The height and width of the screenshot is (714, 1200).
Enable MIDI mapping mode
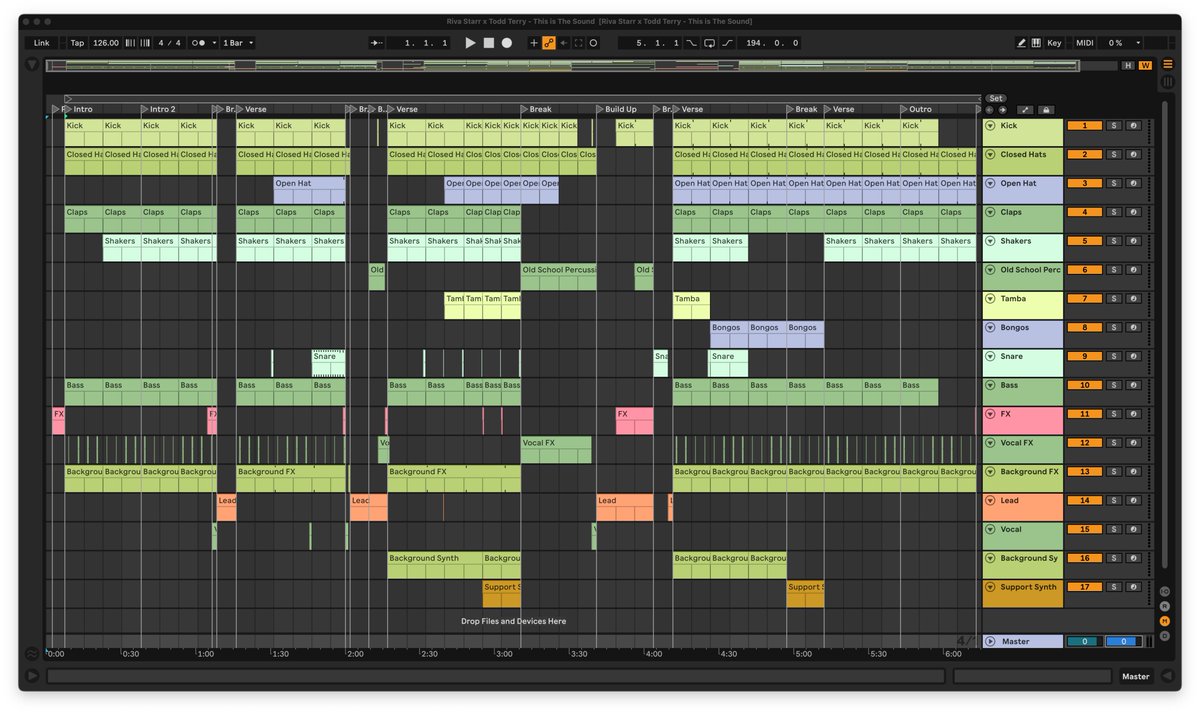[1085, 43]
